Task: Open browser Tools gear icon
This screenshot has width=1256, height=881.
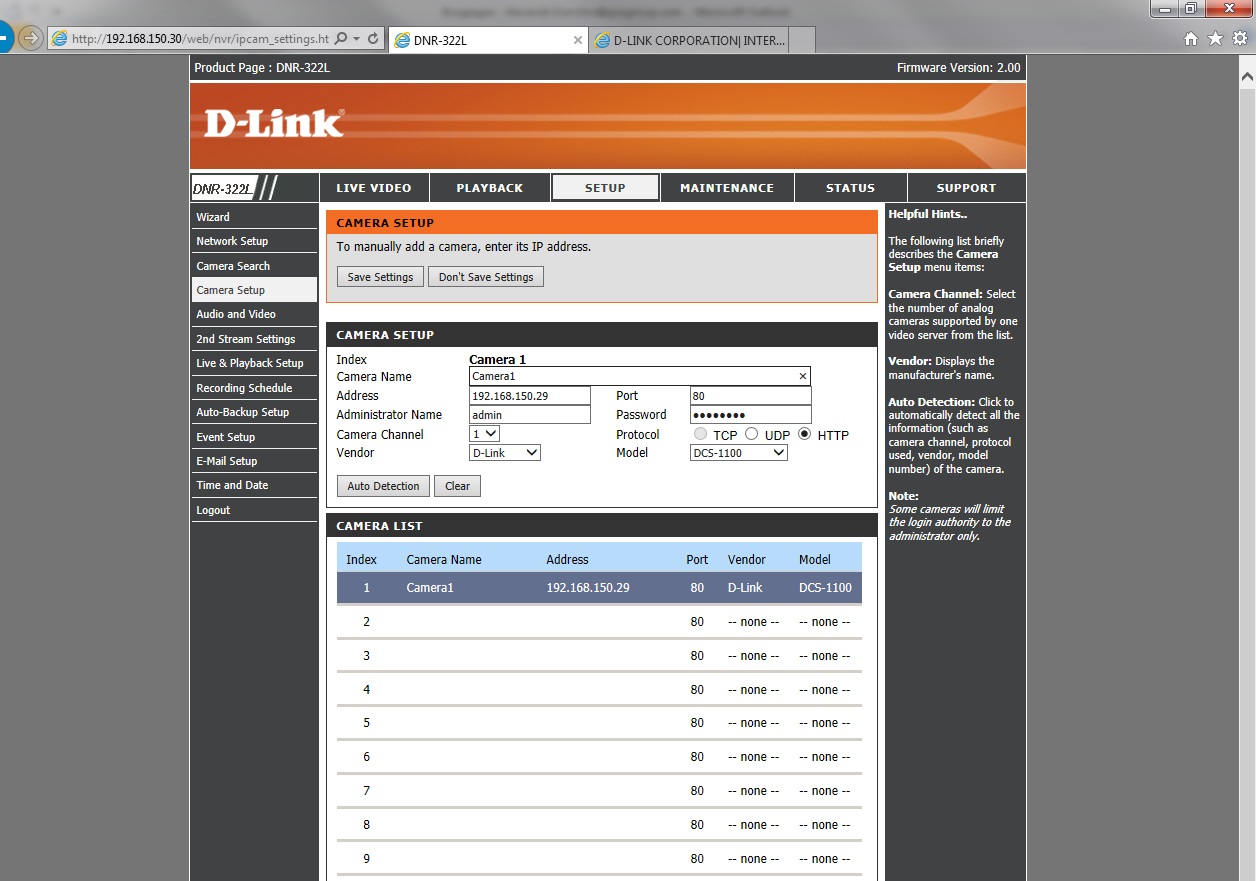Action: click(1240, 39)
